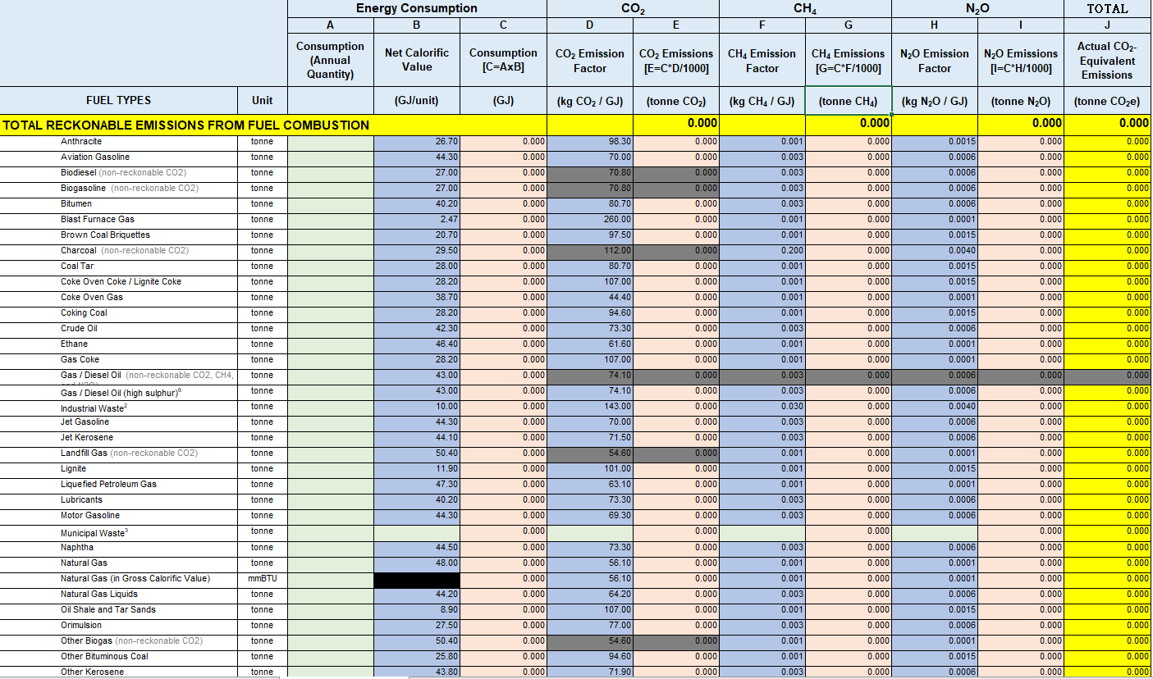1153x679 pixels.
Task: Click the Net Calorific Value column header
Action: (417, 60)
